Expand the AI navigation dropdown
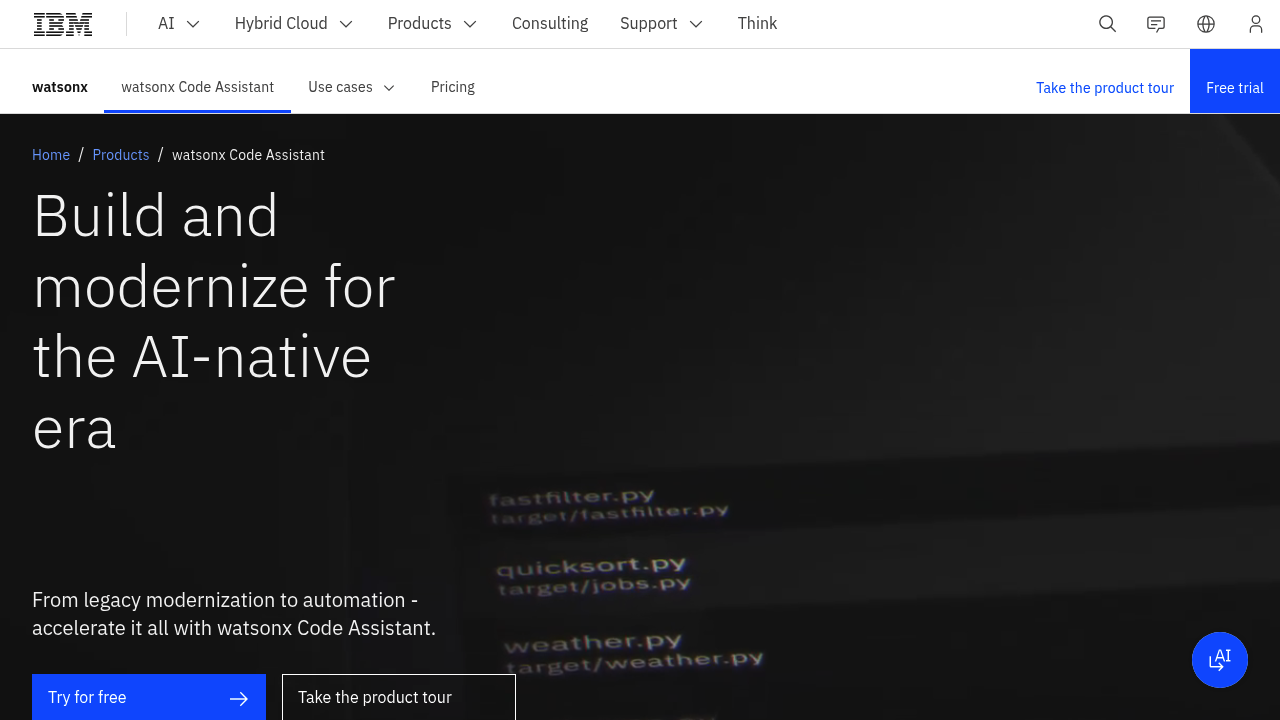Image resolution: width=1280 pixels, height=720 pixels. (x=178, y=23)
